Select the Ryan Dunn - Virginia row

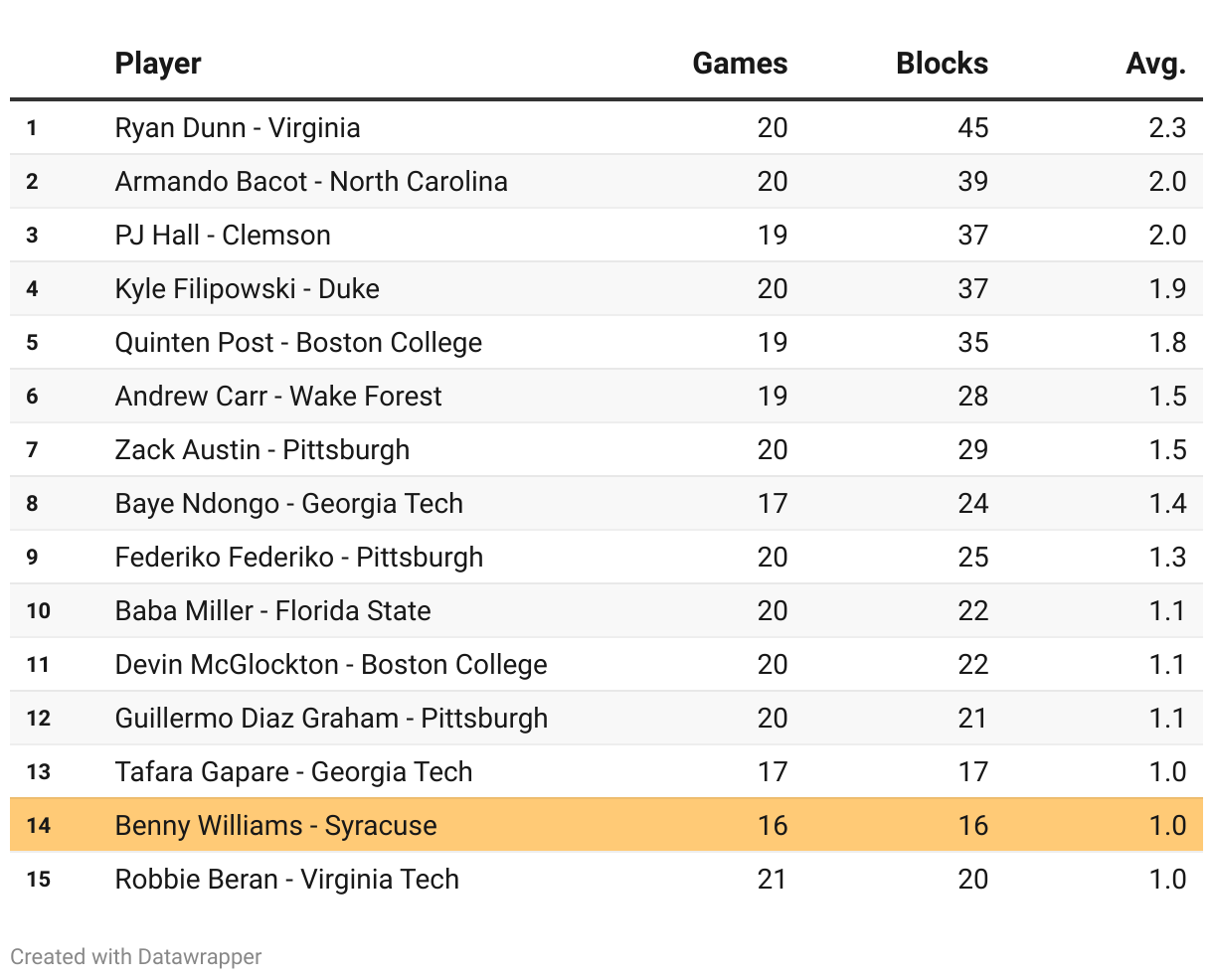238,128
